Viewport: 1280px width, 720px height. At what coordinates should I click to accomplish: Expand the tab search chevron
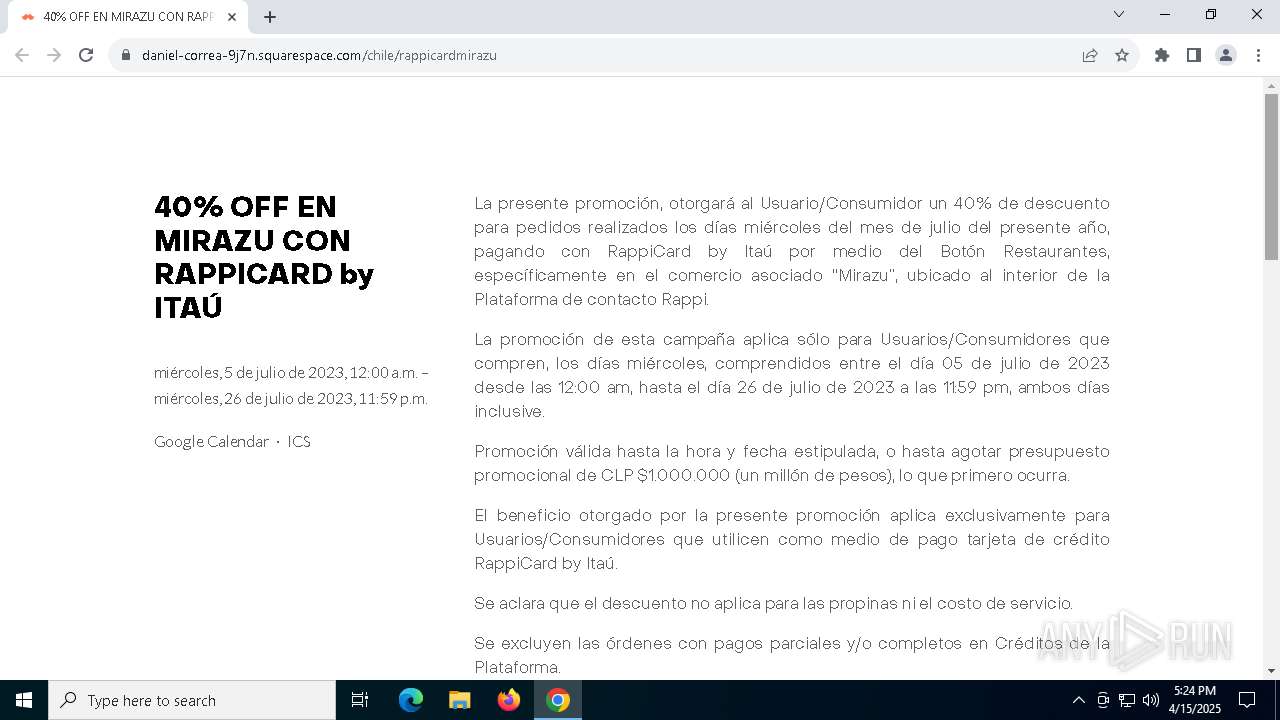(1119, 14)
